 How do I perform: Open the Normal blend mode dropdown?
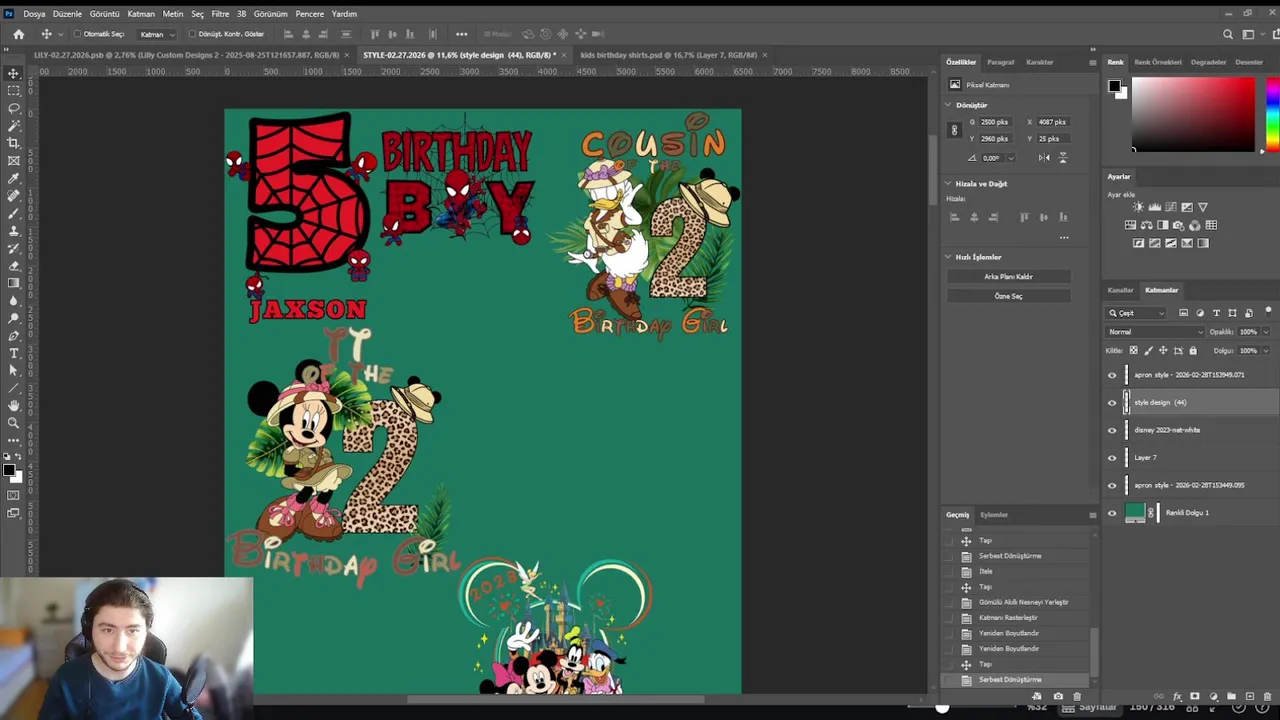(1154, 332)
